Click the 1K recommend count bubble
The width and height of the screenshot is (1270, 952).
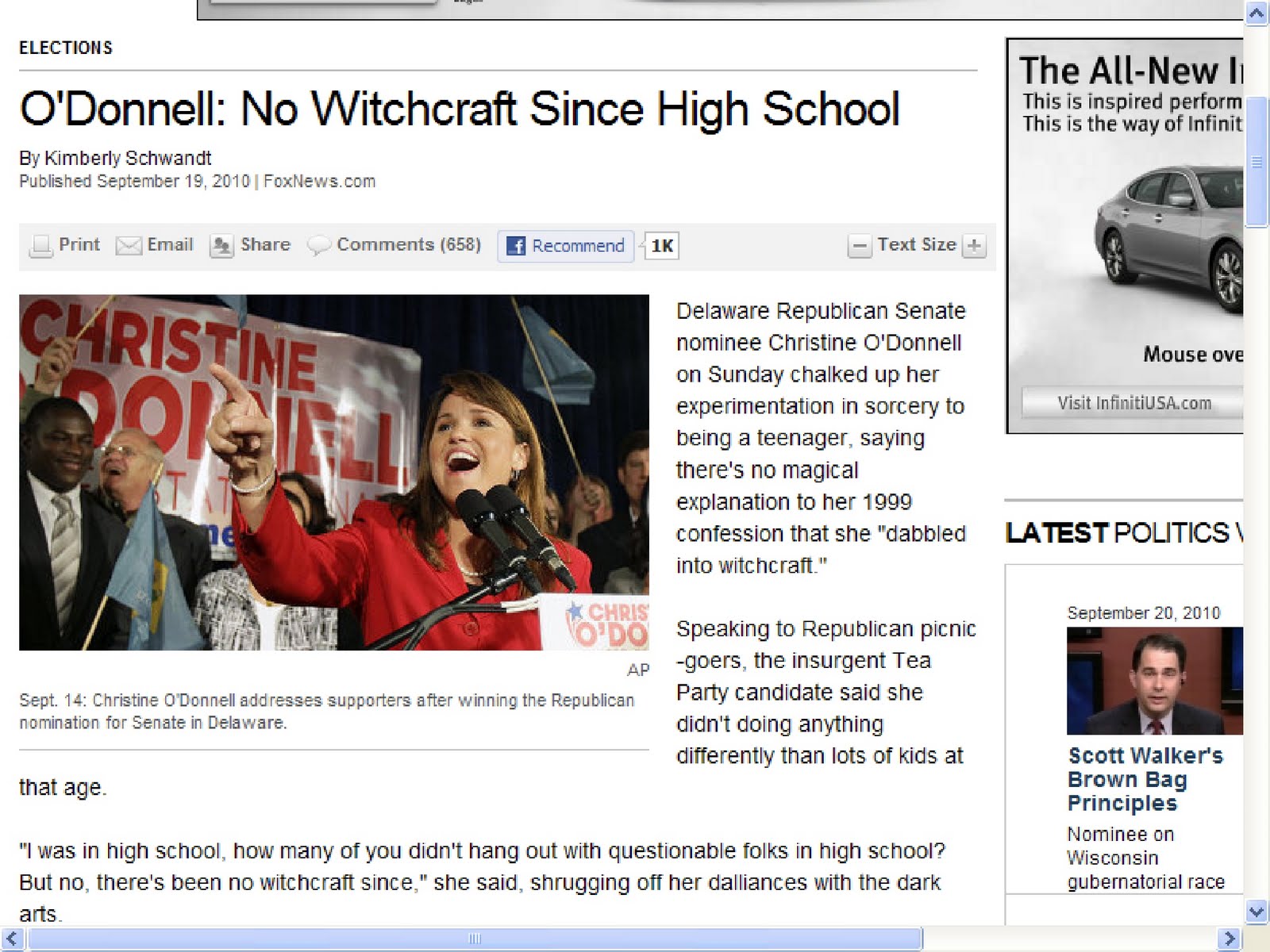(662, 246)
